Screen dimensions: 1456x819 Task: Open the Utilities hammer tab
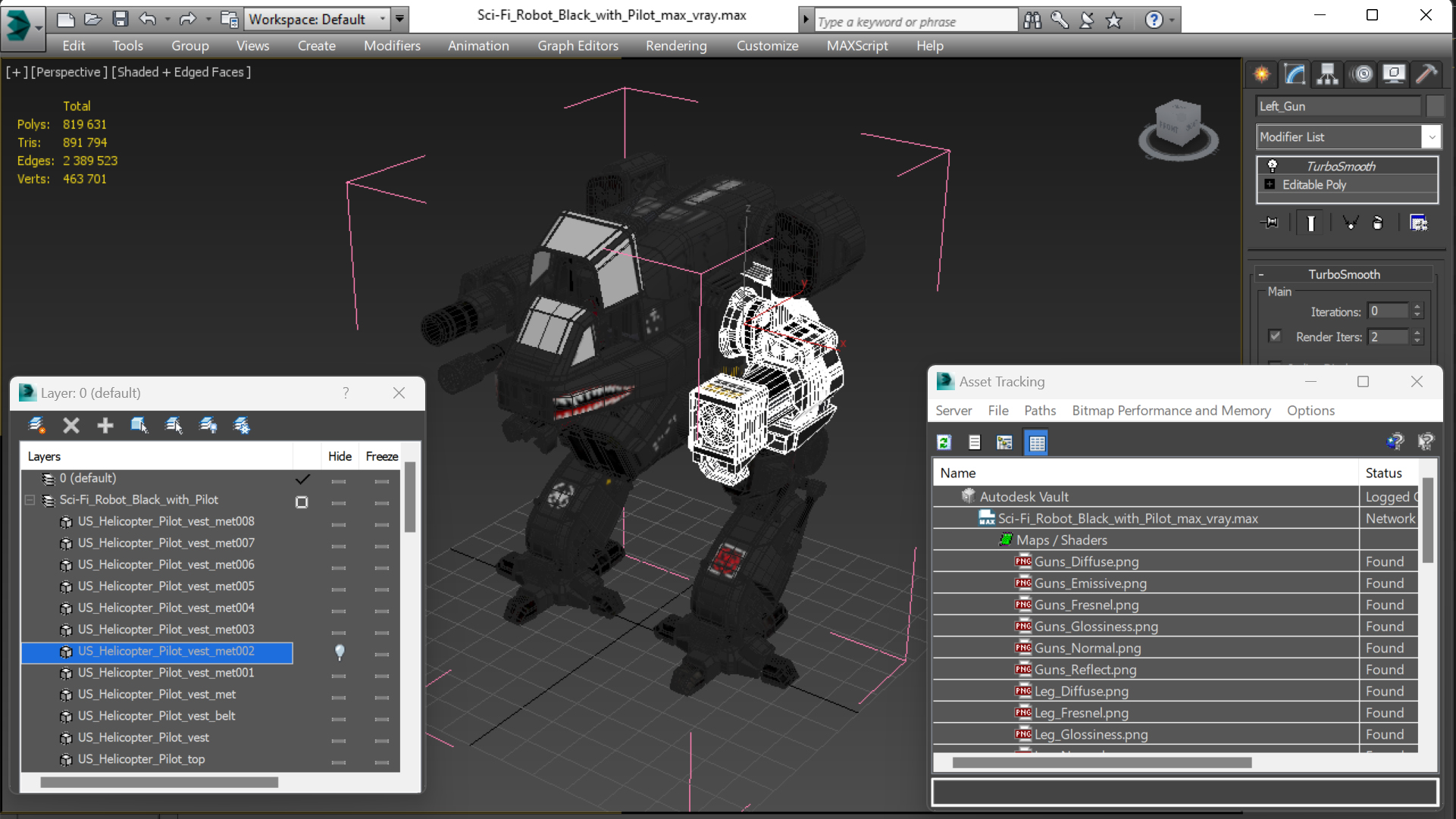pyautogui.click(x=1426, y=73)
